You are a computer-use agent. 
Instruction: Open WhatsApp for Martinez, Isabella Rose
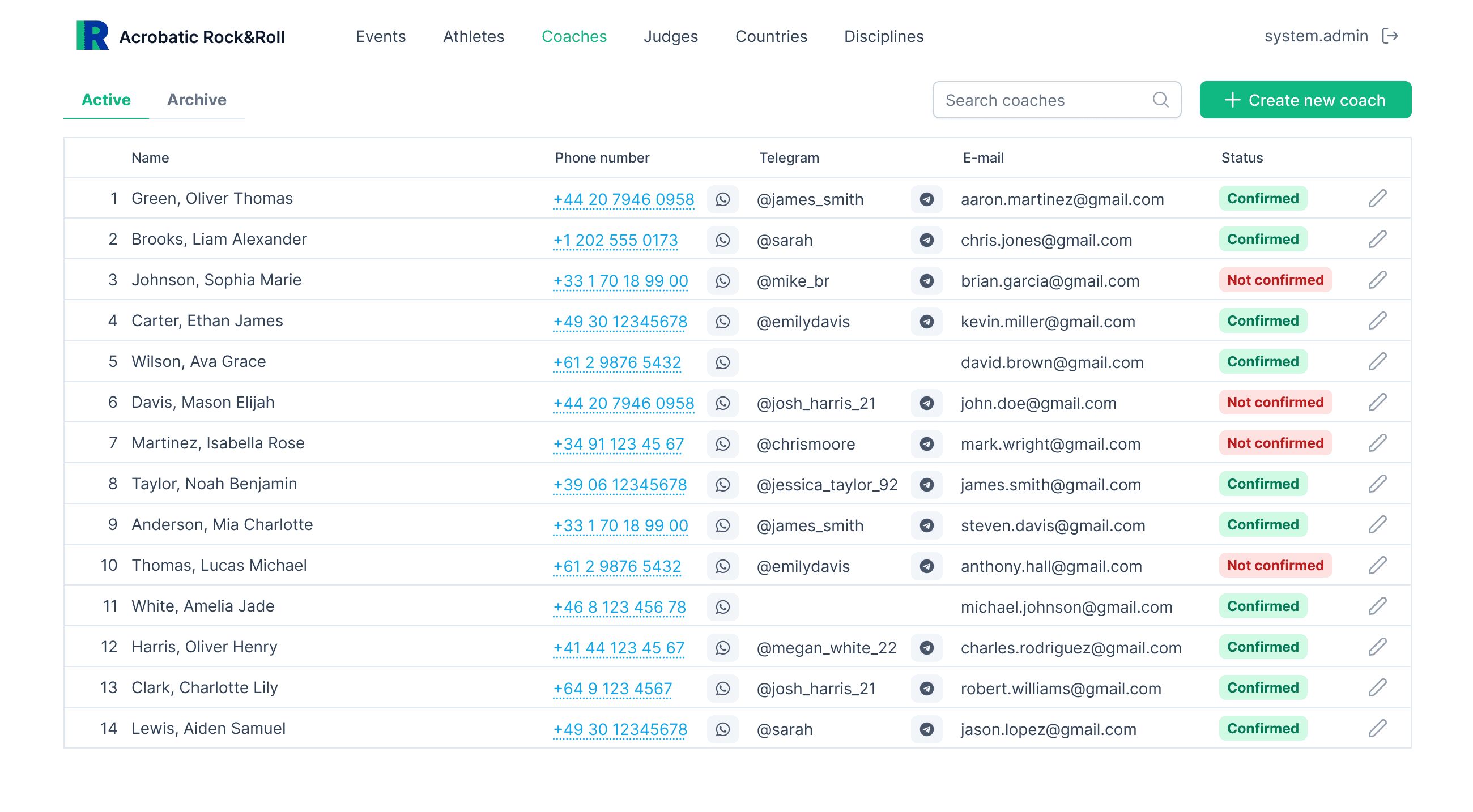tap(723, 443)
